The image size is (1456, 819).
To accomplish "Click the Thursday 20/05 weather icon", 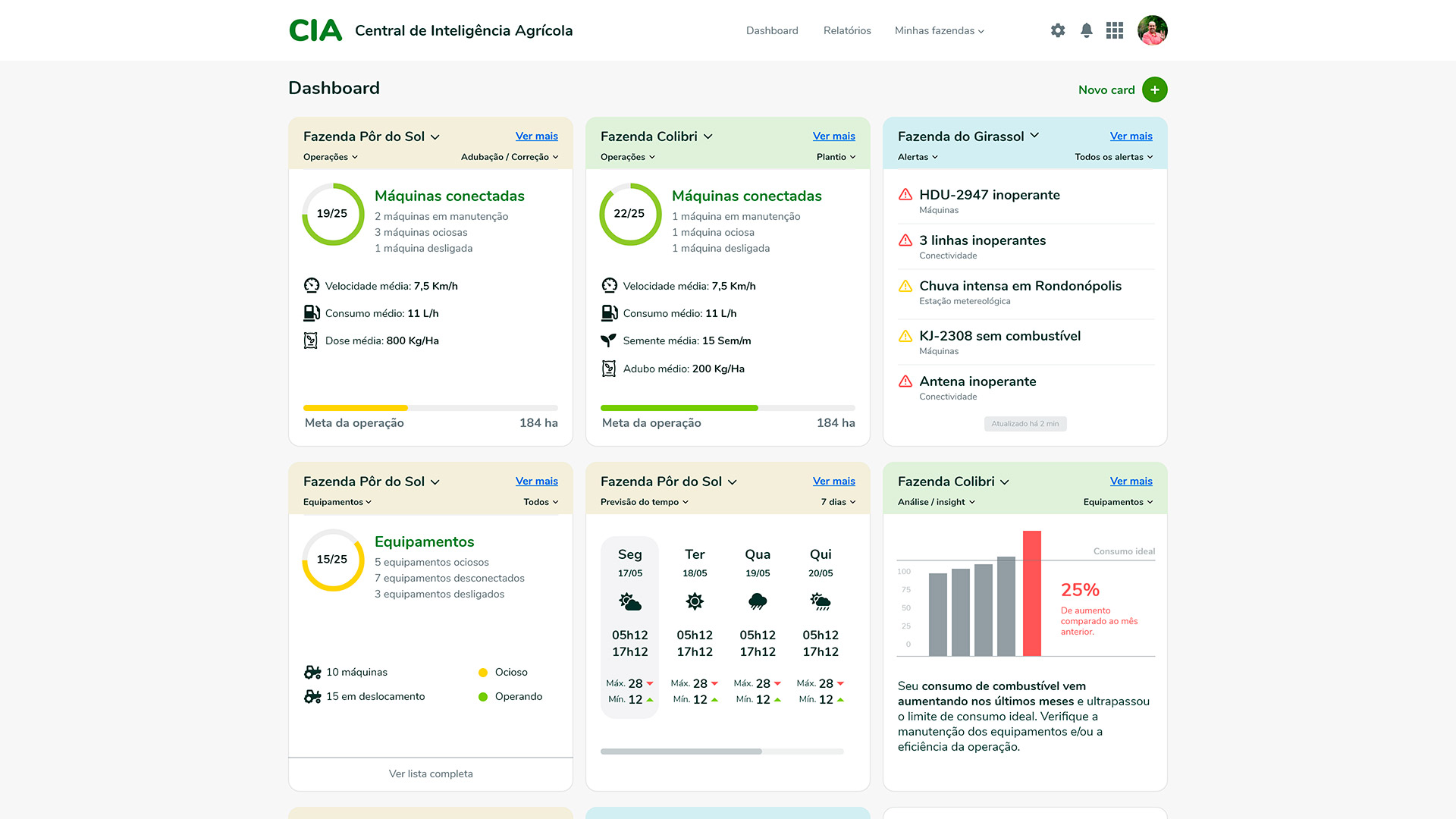I will [x=821, y=602].
